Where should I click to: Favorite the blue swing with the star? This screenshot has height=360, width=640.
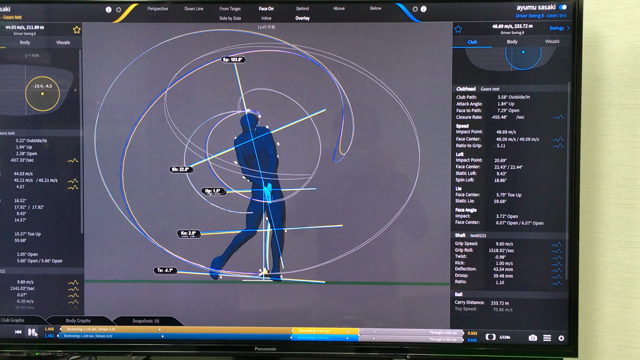point(458,29)
